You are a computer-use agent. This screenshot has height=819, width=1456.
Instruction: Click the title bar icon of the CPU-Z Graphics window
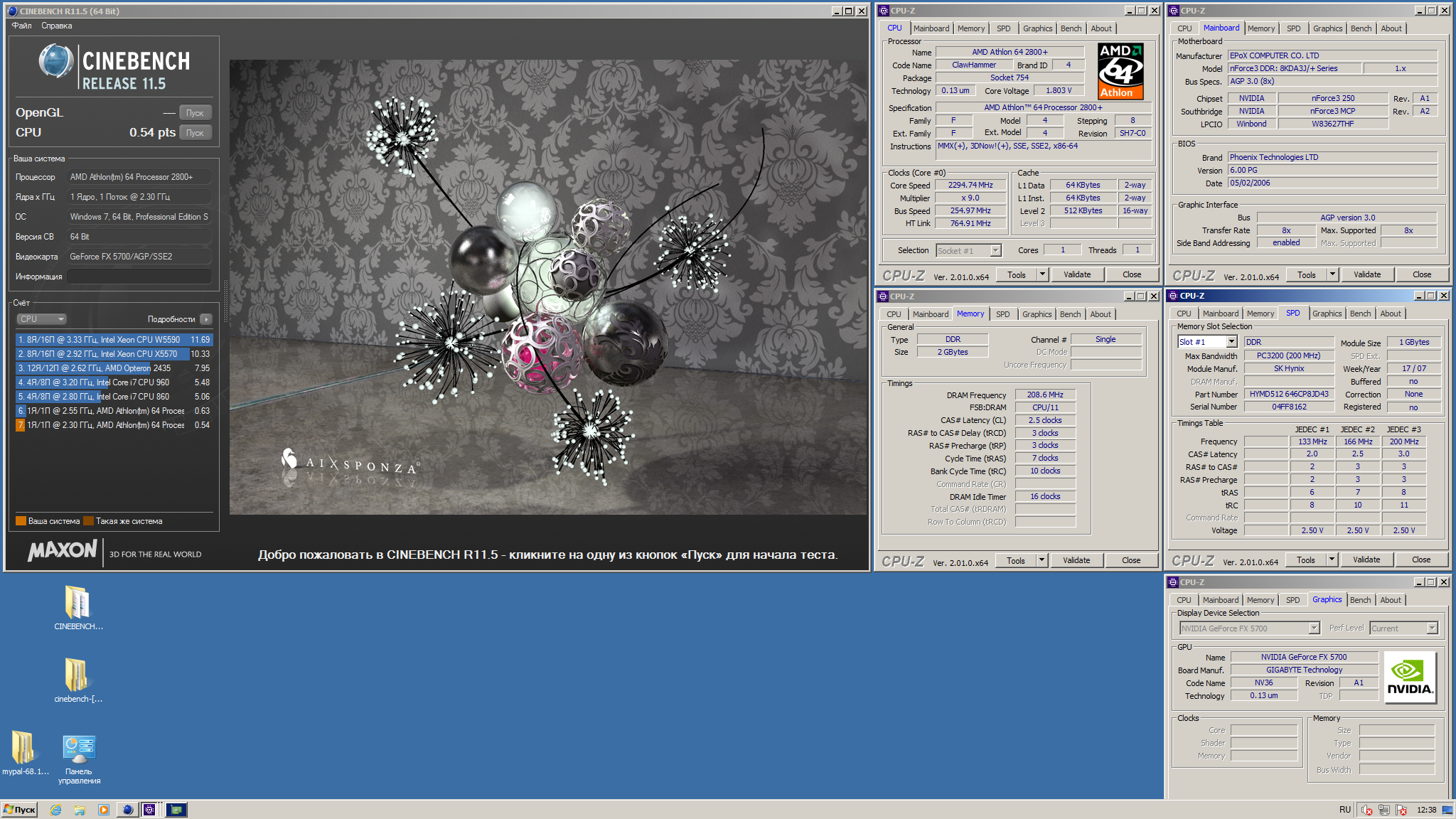point(1173,582)
